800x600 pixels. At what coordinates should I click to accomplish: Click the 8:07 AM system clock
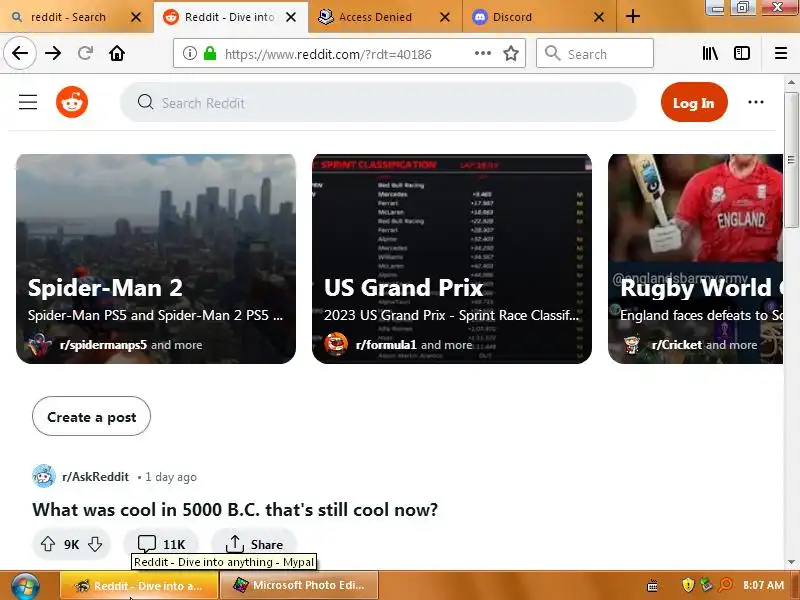coord(763,585)
